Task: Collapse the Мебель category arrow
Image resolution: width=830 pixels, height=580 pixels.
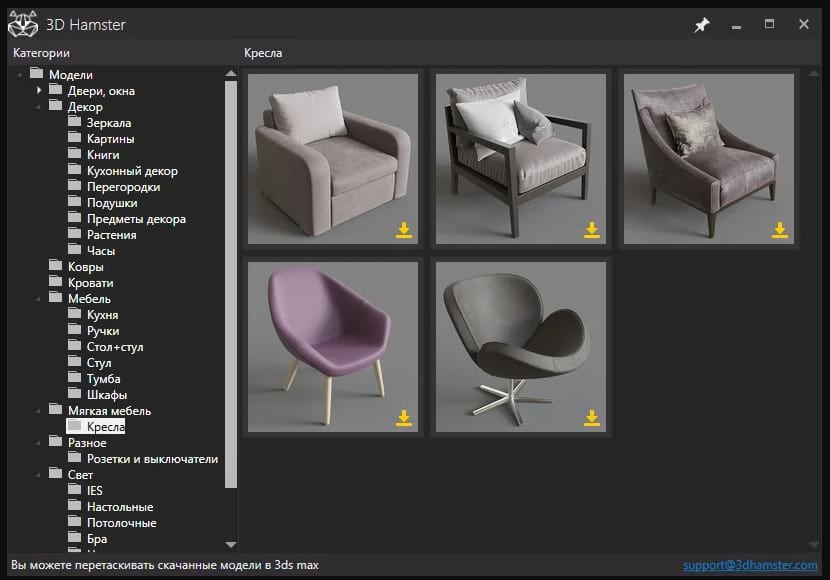Action: click(x=39, y=300)
